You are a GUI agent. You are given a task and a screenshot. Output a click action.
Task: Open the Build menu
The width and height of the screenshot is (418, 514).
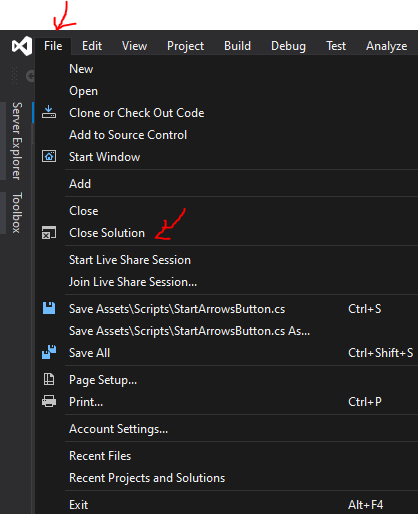point(237,46)
